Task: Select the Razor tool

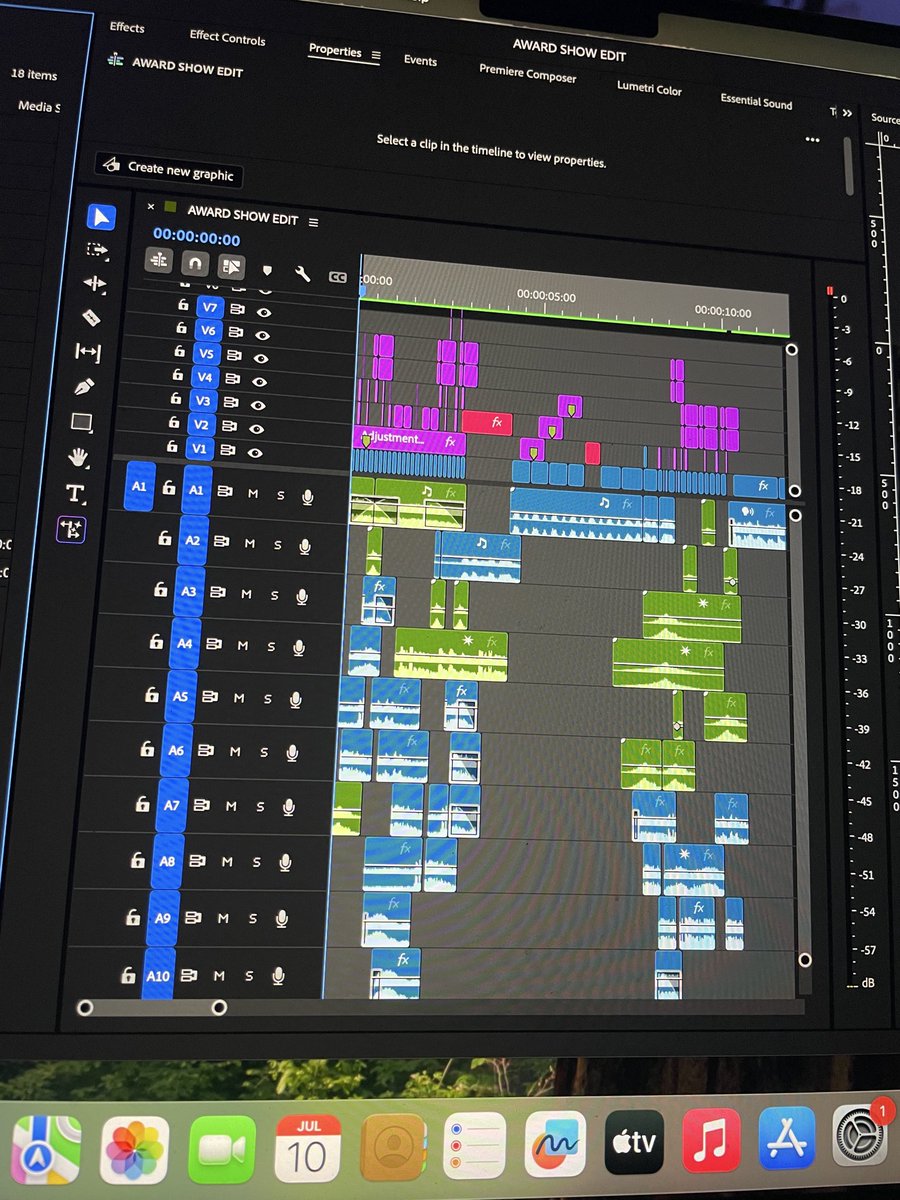Action: pyautogui.click(x=91, y=318)
